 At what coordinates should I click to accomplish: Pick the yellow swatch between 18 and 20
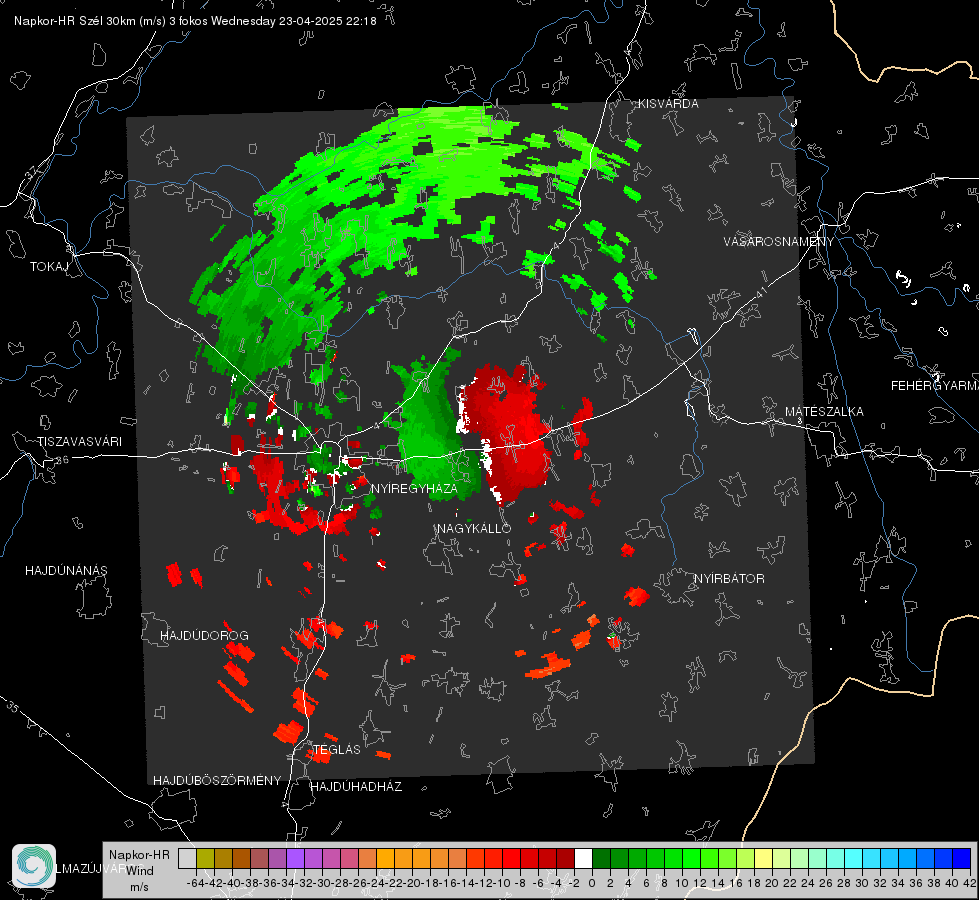point(764,859)
